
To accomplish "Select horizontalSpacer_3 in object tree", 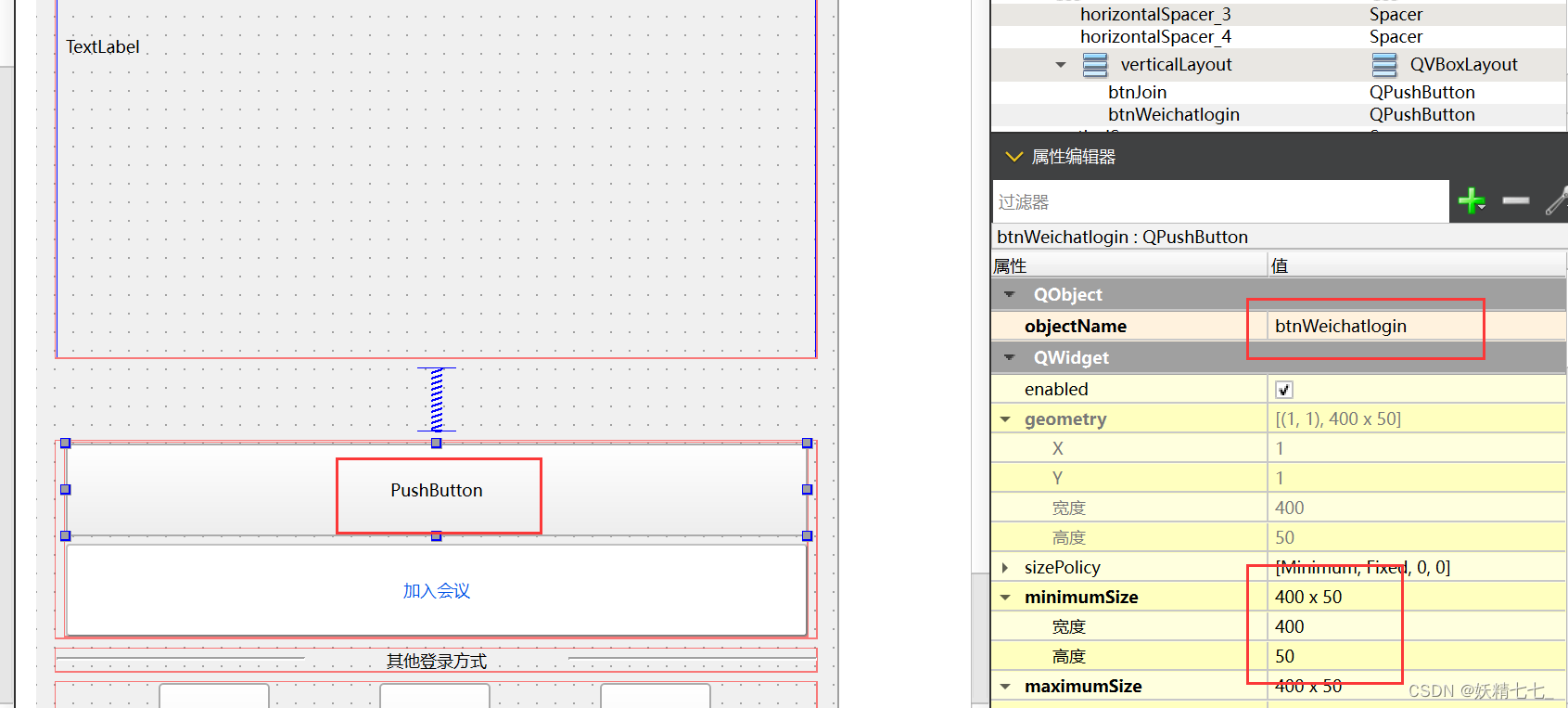I will coord(1155,14).
